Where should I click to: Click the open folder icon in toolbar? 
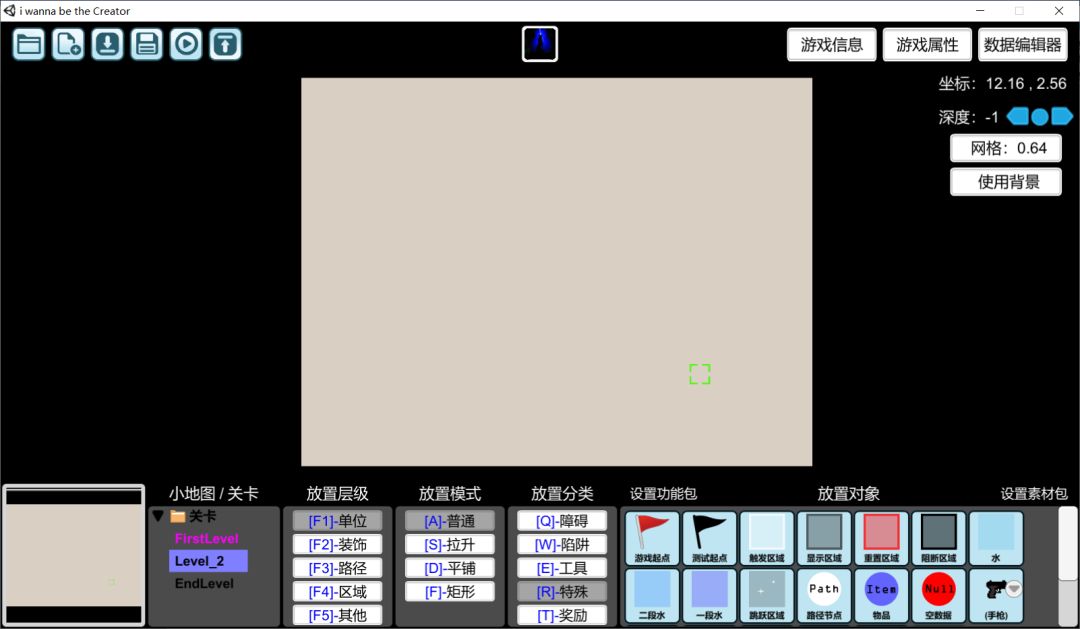(29, 44)
